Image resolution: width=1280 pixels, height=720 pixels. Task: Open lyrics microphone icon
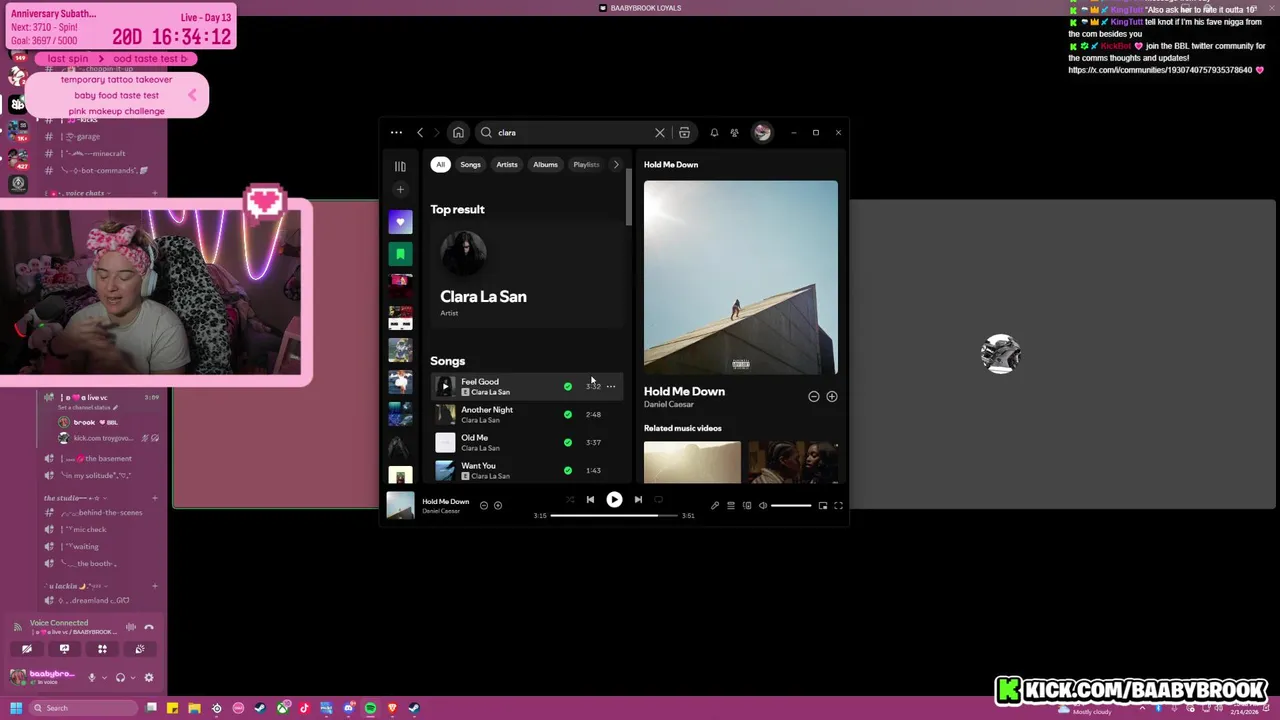point(715,506)
